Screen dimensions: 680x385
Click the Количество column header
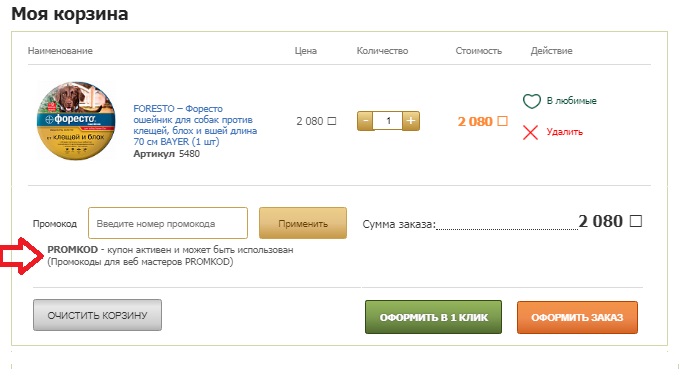point(382,51)
